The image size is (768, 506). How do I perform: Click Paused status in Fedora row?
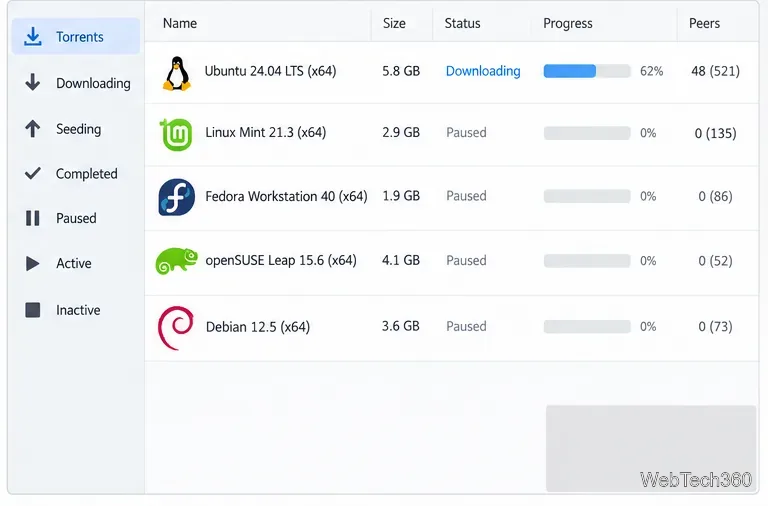(x=466, y=196)
